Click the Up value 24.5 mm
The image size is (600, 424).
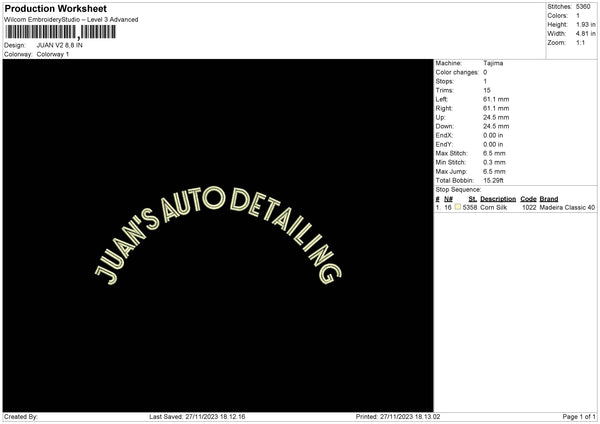coord(496,117)
